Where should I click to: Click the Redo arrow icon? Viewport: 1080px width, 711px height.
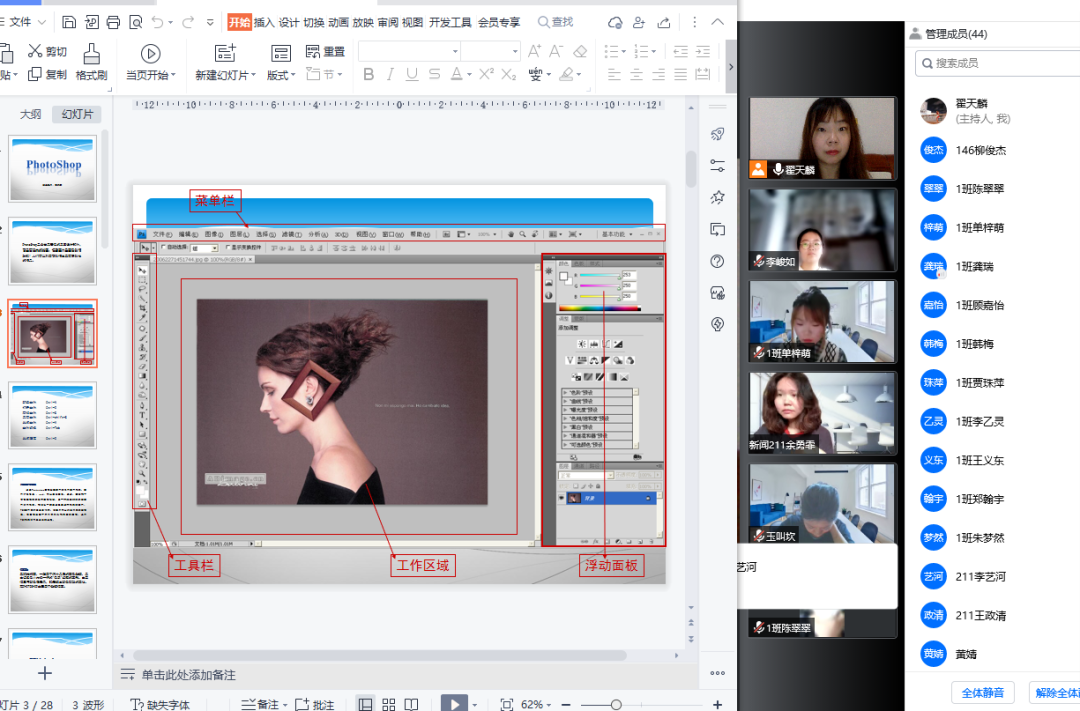187,22
